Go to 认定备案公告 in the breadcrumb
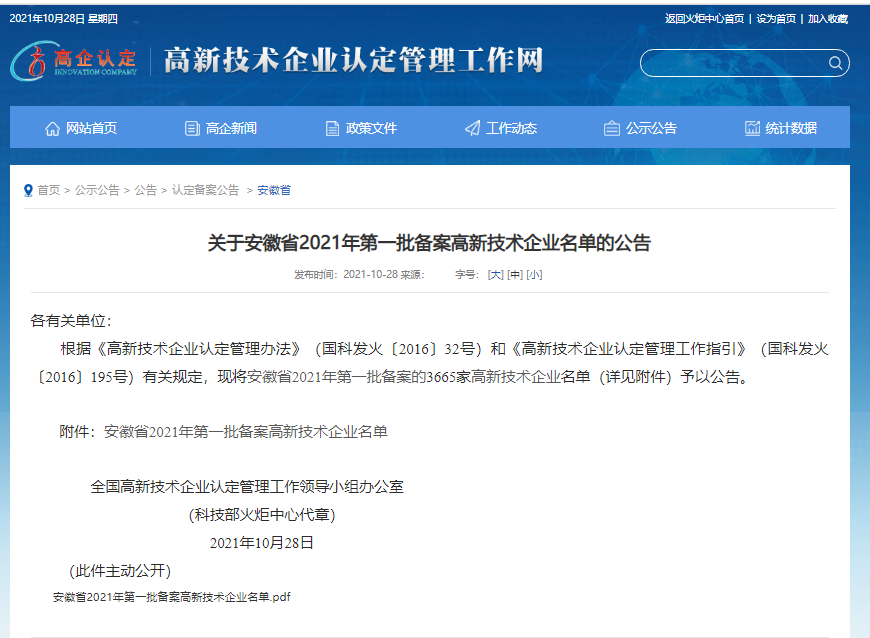 (x=205, y=190)
